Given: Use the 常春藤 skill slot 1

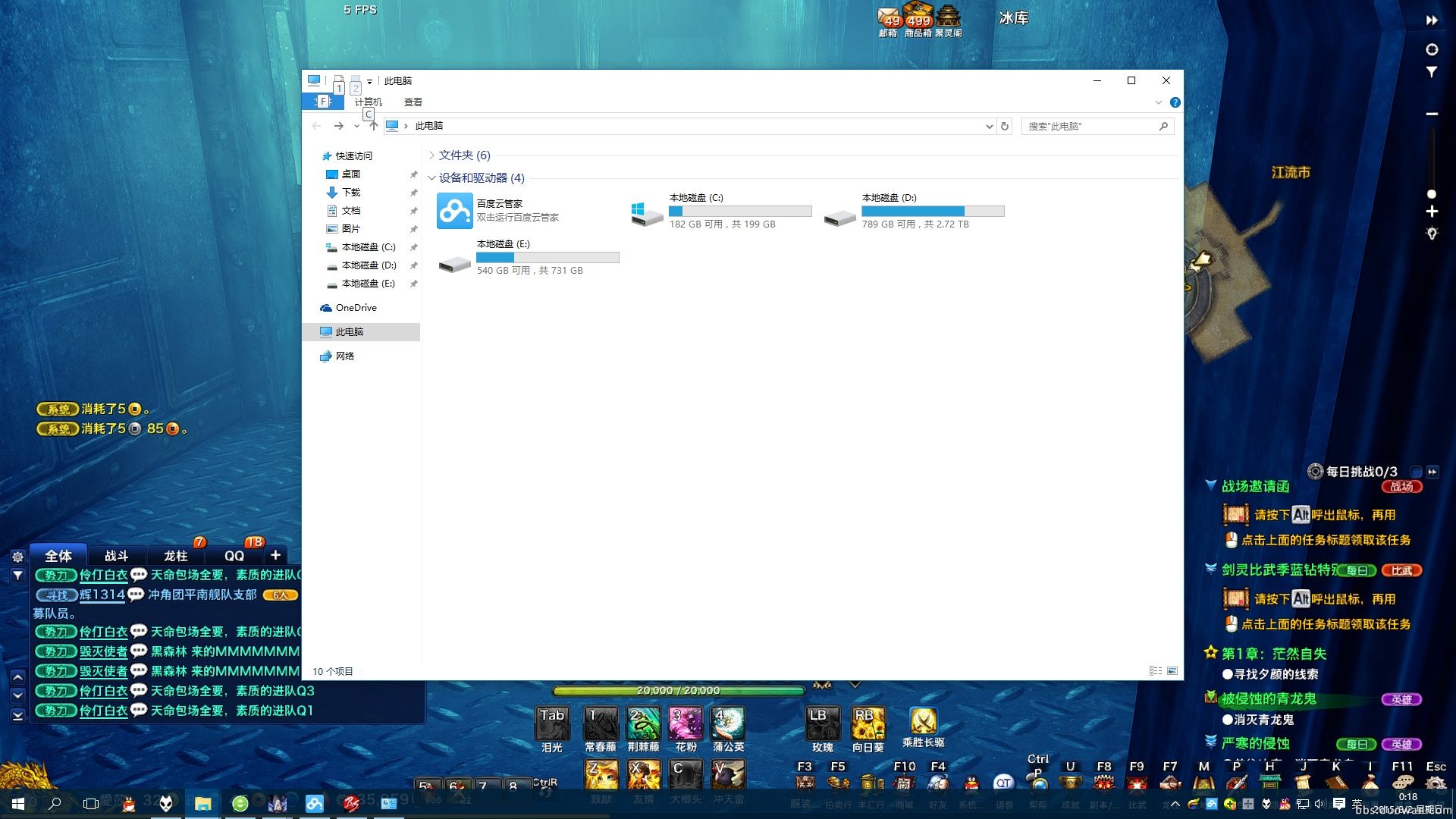Looking at the screenshot, I should tap(601, 723).
